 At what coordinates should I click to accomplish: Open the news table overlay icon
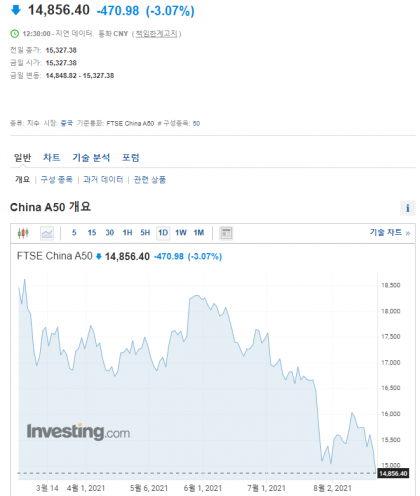tap(226, 233)
